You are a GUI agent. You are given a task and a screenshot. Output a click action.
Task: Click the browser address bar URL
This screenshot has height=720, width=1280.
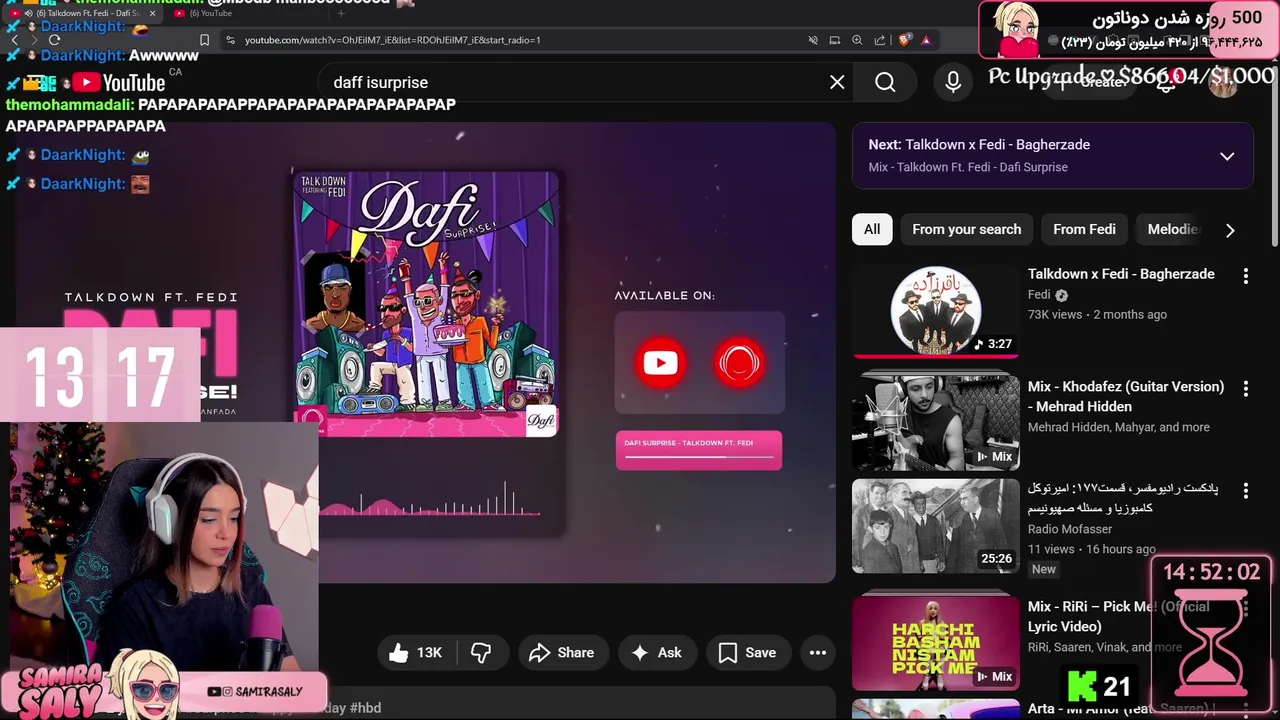click(x=392, y=40)
